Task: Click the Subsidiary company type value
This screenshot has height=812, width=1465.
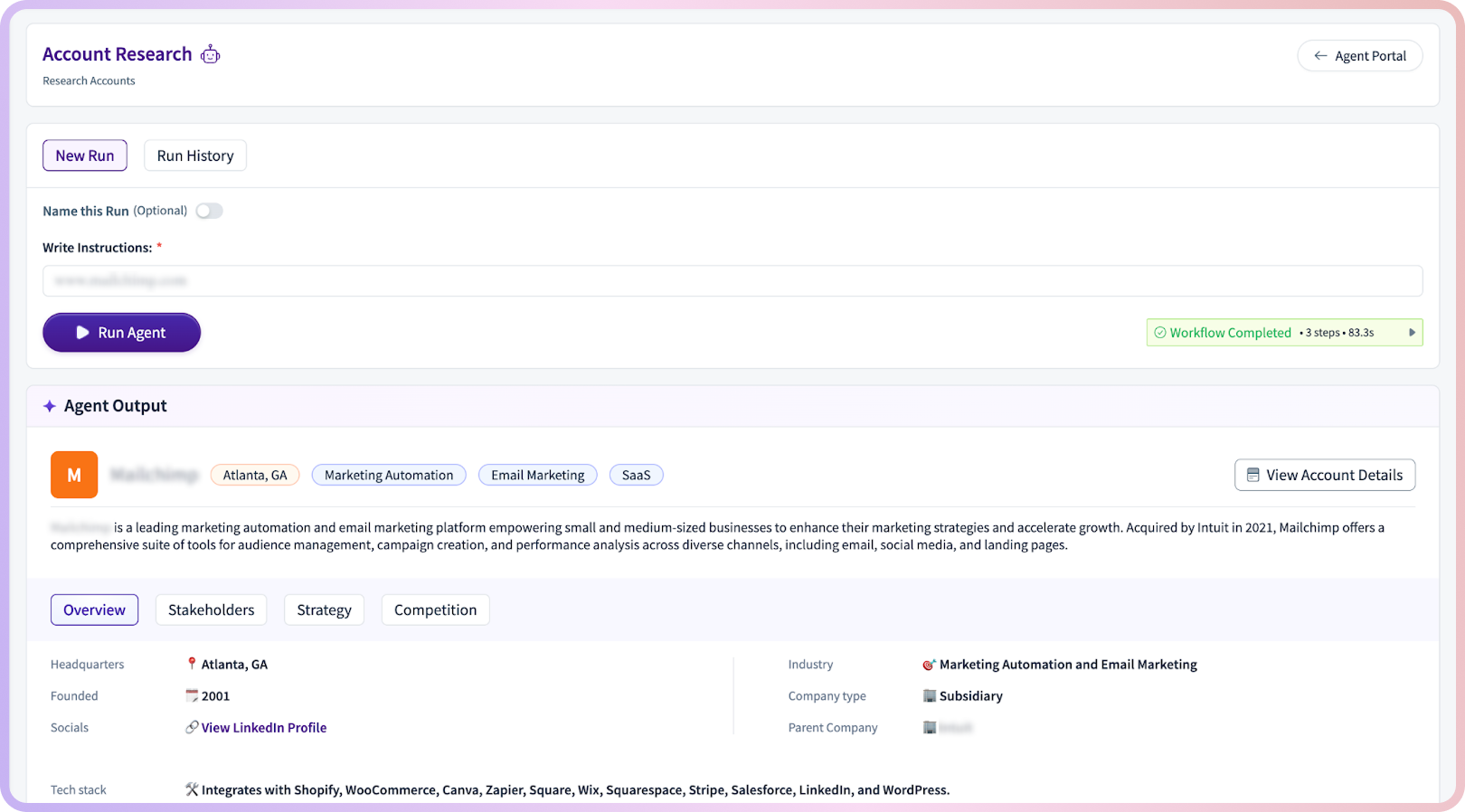Action: tap(971, 695)
